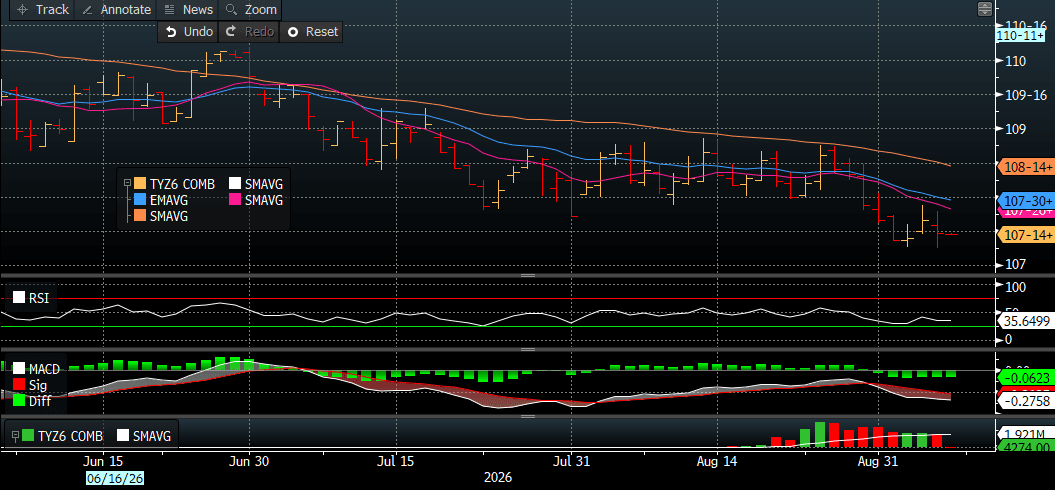Undo the last chart action
The image size is (1055, 490).
tap(189, 32)
